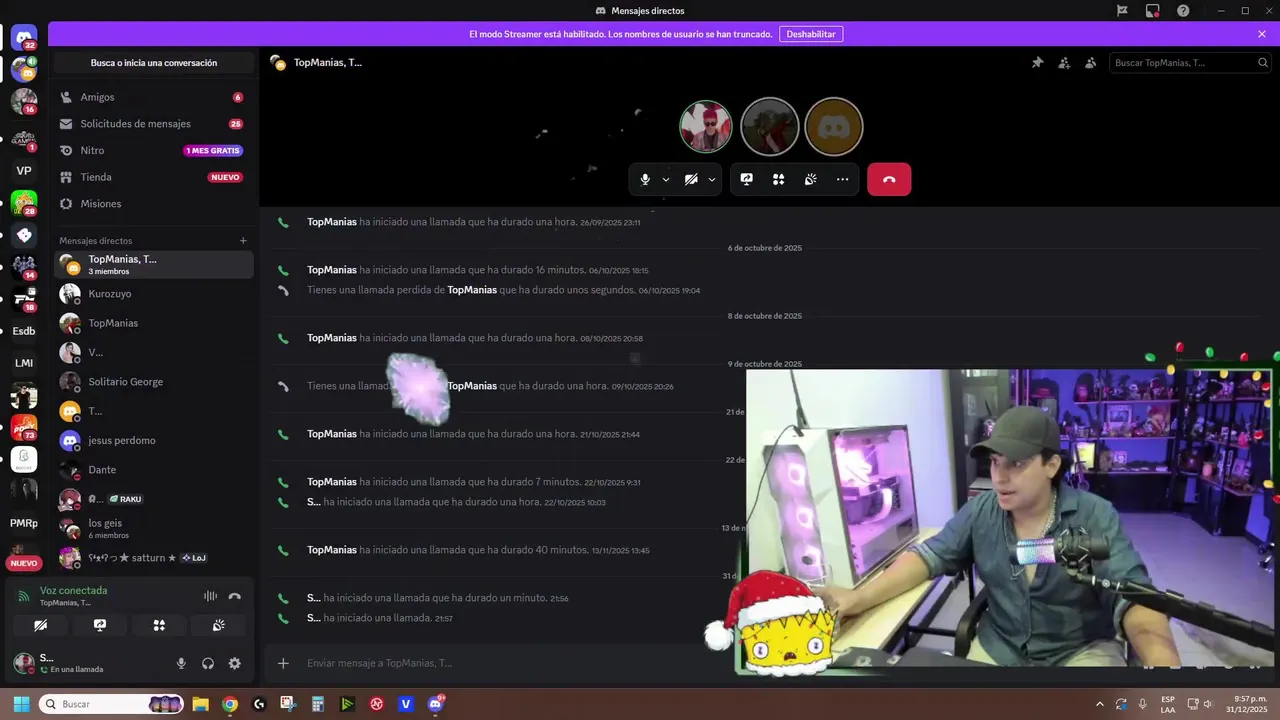This screenshot has height=720, width=1280.
Task: Open pinned messages pin icon
Action: (x=1037, y=62)
